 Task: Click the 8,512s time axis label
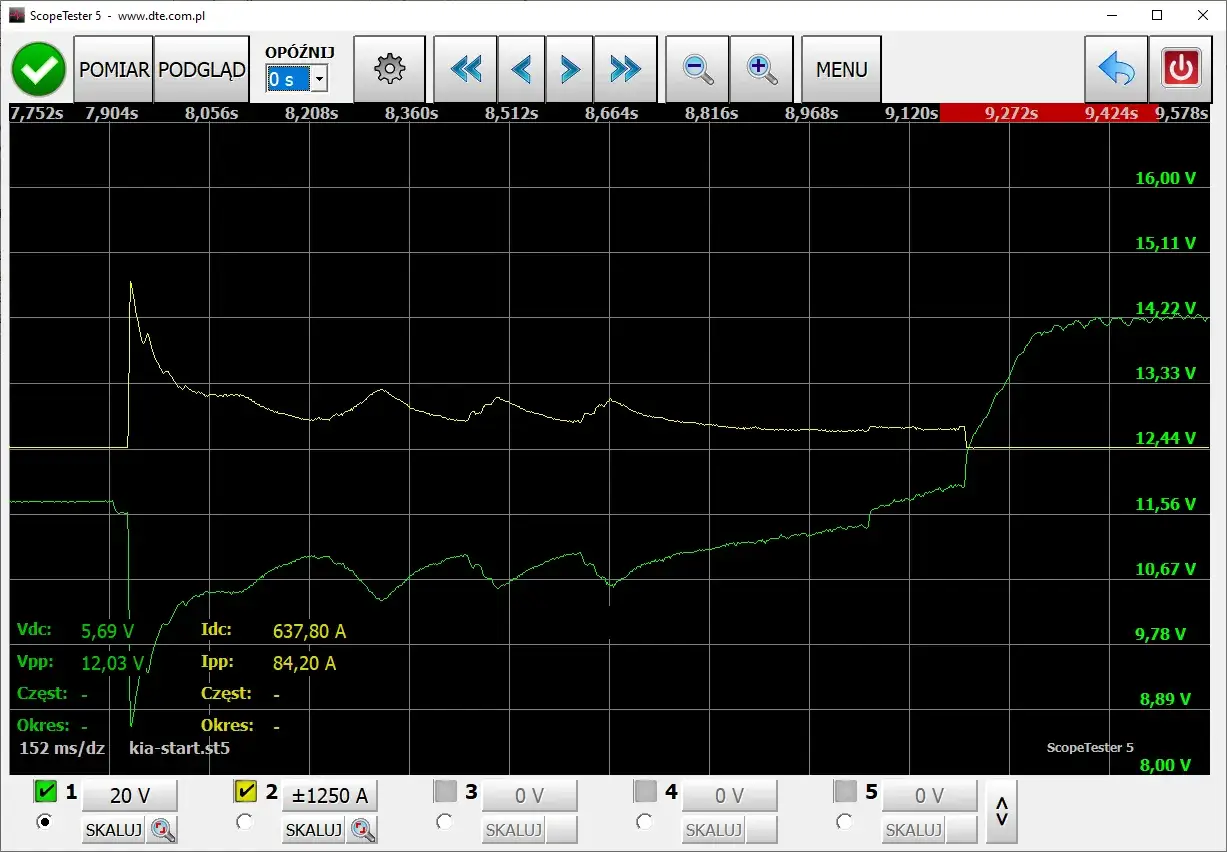(511, 113)
